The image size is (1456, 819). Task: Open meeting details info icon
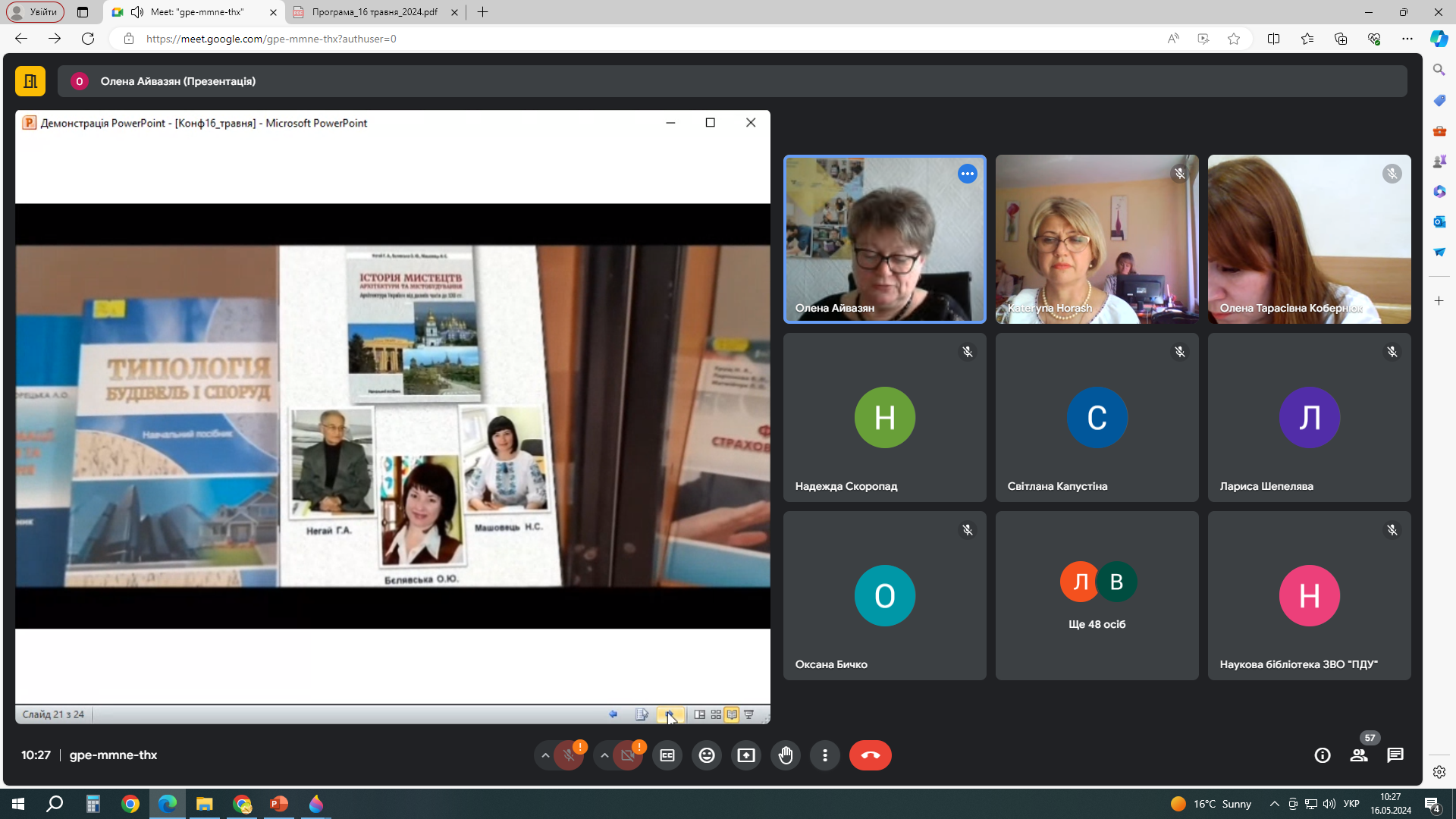tap(1323, 755)
